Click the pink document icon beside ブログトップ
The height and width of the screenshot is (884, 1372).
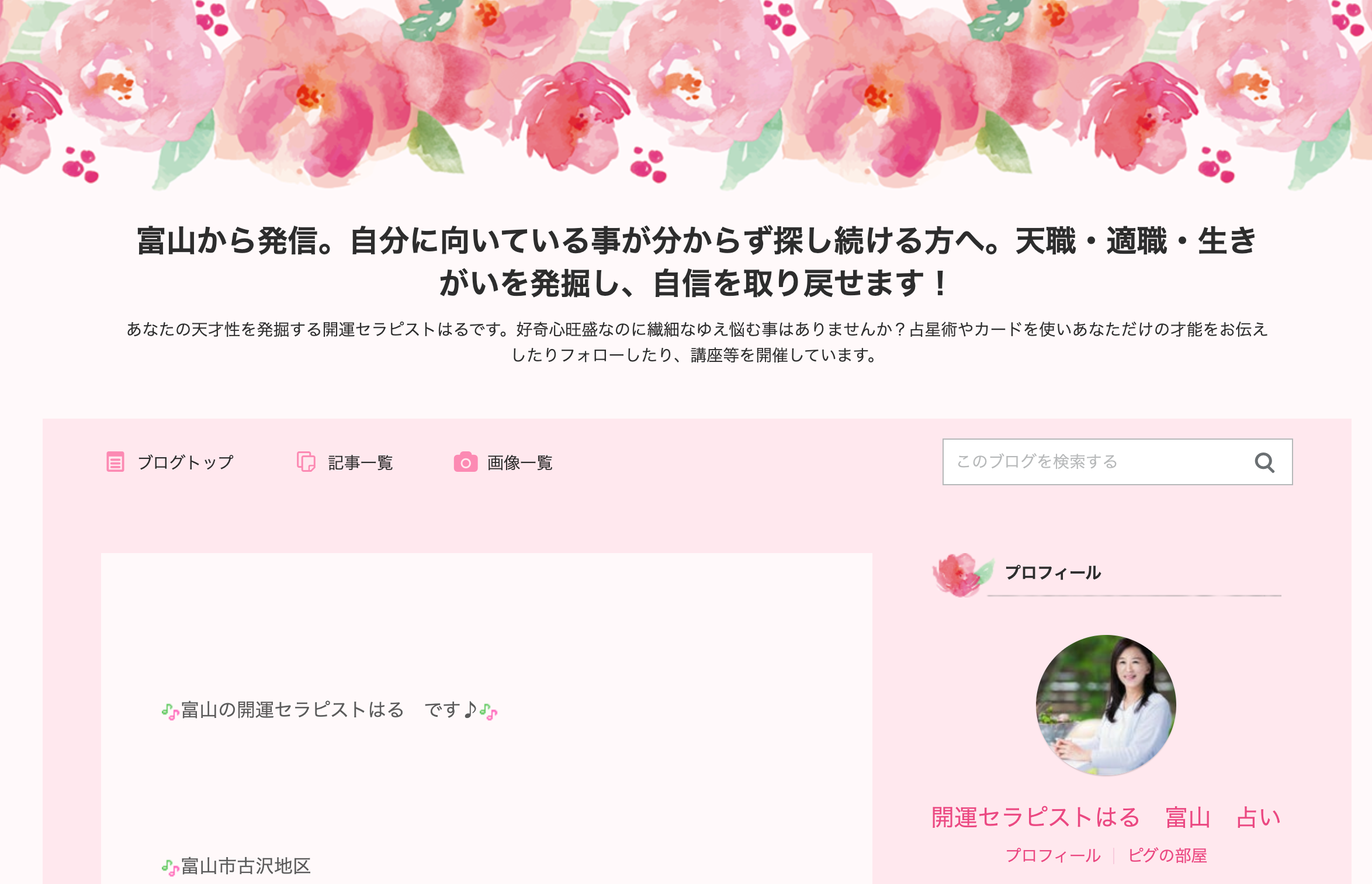click(x=115, y=462)
